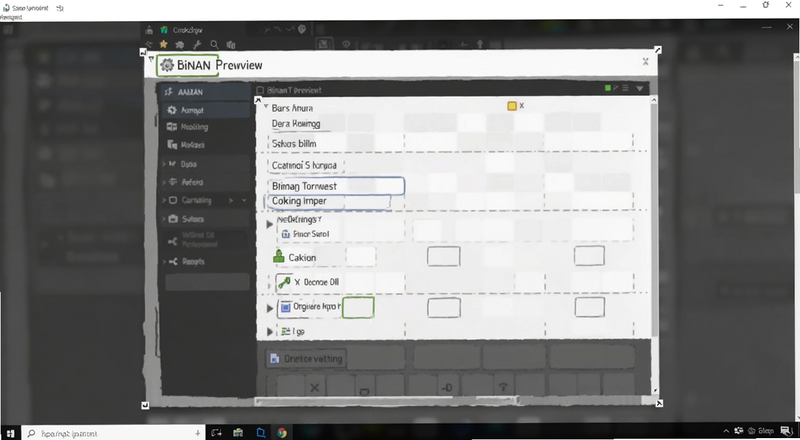
Task: Click the pencil edit icon in panel header
Action: [616, 88]
